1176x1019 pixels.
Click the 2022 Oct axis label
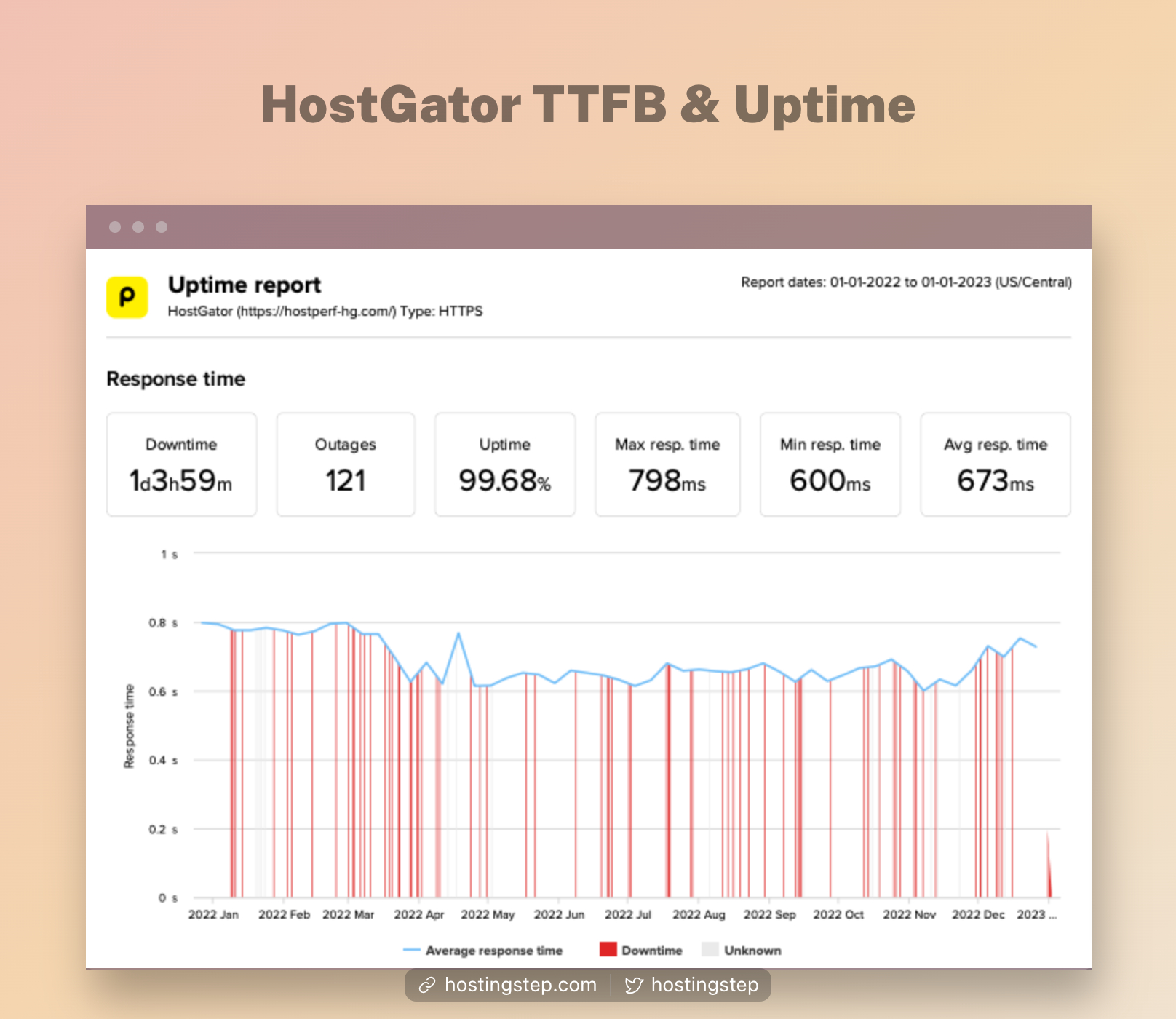[x=838, y=914]
